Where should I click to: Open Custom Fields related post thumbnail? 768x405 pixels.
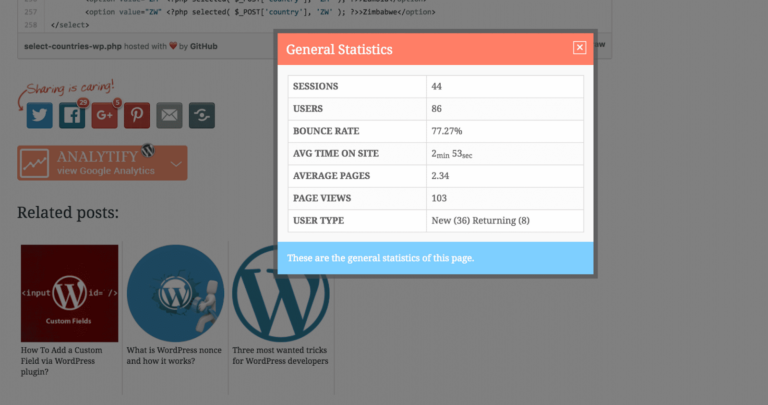coord(70,293)
